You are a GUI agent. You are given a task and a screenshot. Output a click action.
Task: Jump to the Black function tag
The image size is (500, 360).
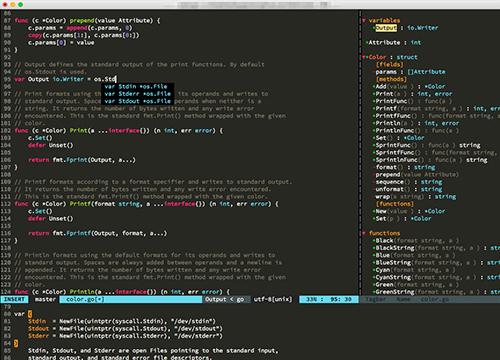coord(417,241)
